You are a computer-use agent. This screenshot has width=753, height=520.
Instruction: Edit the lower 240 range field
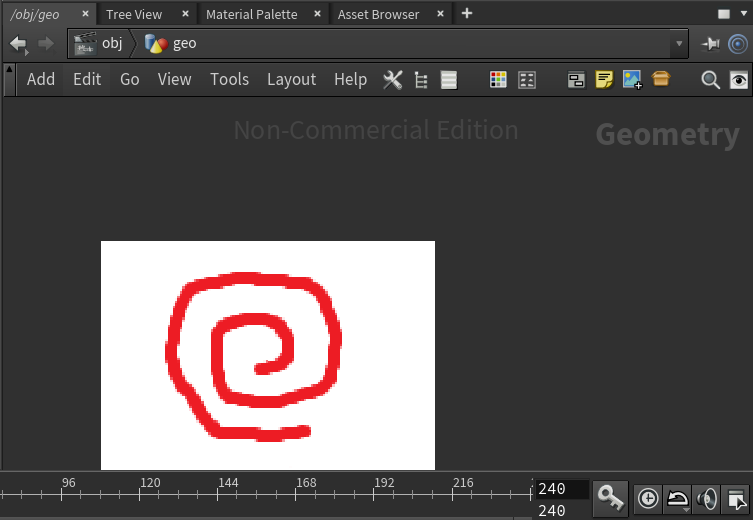pos(562,510)
